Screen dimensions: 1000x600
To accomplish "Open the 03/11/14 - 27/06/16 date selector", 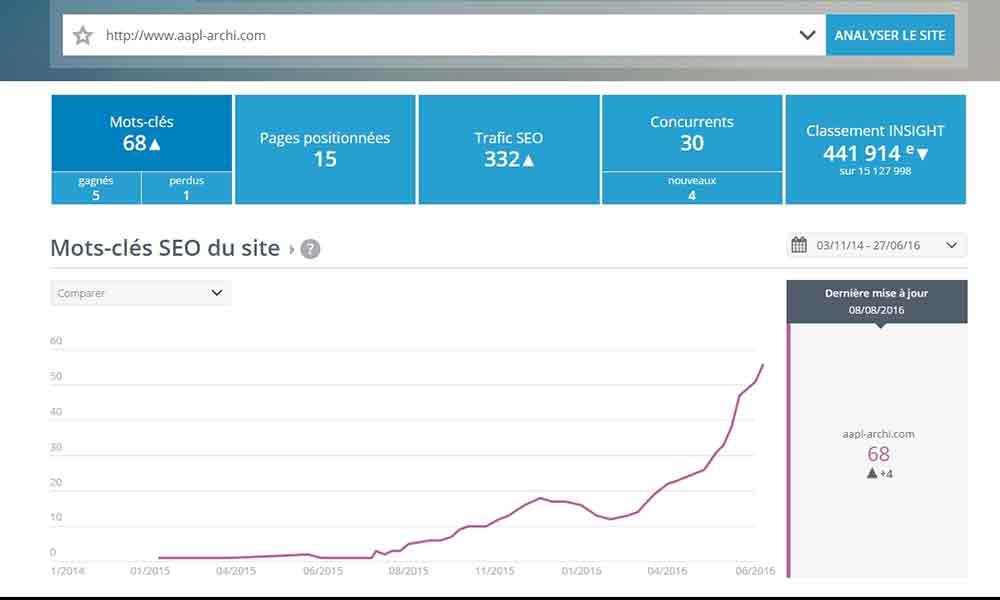I will pyautogui.click(x=876, y=245).
